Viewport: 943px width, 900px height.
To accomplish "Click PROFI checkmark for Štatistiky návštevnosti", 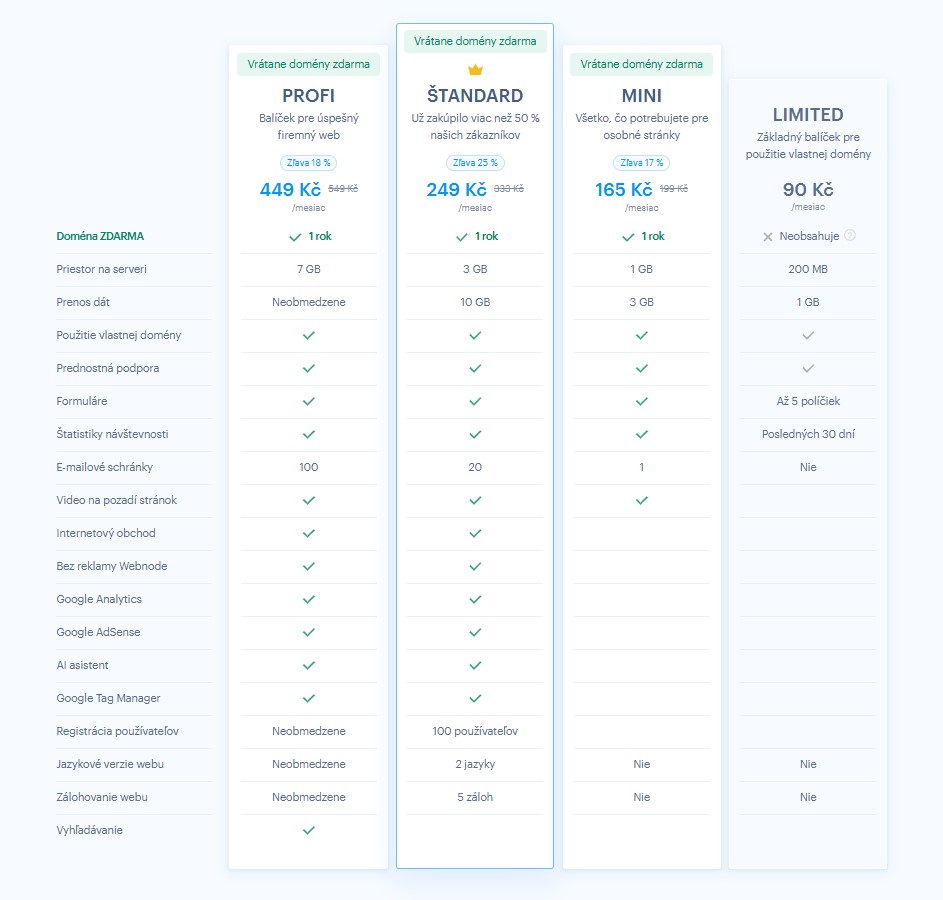I will [x=309, y=434].
